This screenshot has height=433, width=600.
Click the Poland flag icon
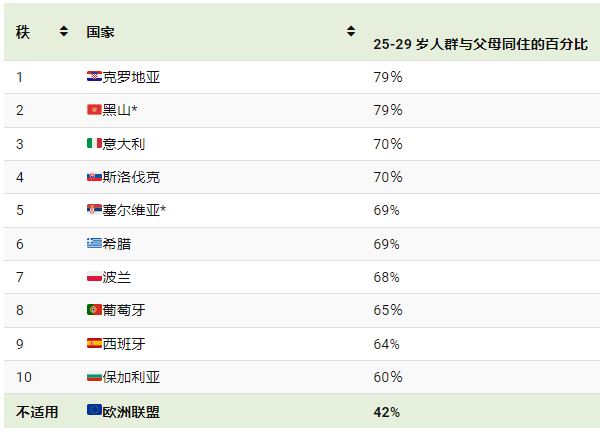[x=94, y=277]
